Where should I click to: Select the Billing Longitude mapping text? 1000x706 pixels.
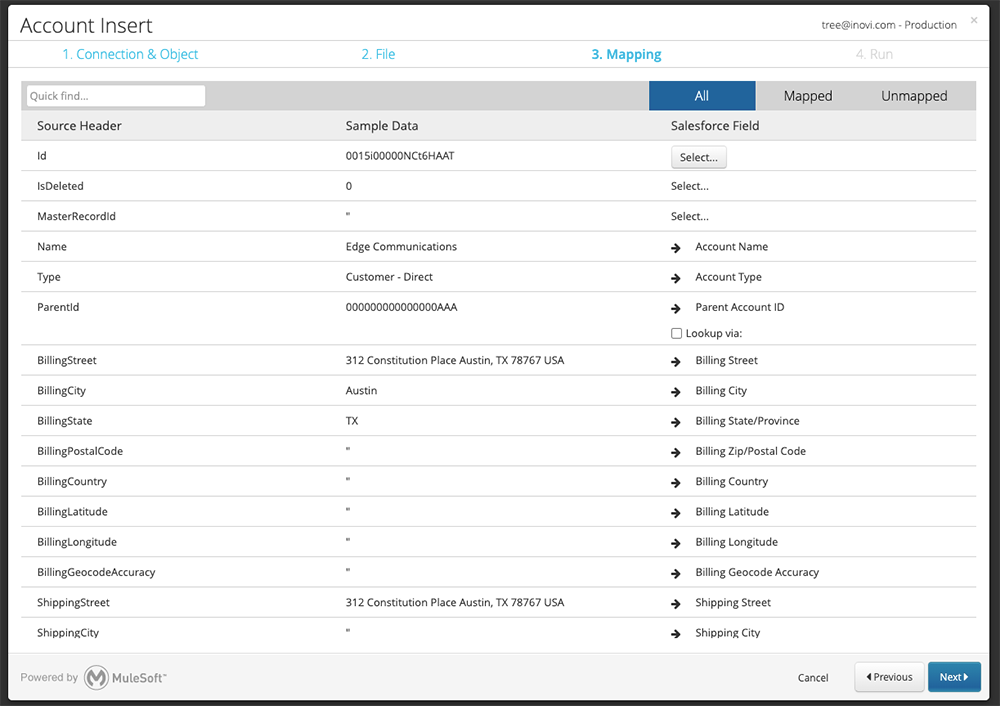[737, 542]
